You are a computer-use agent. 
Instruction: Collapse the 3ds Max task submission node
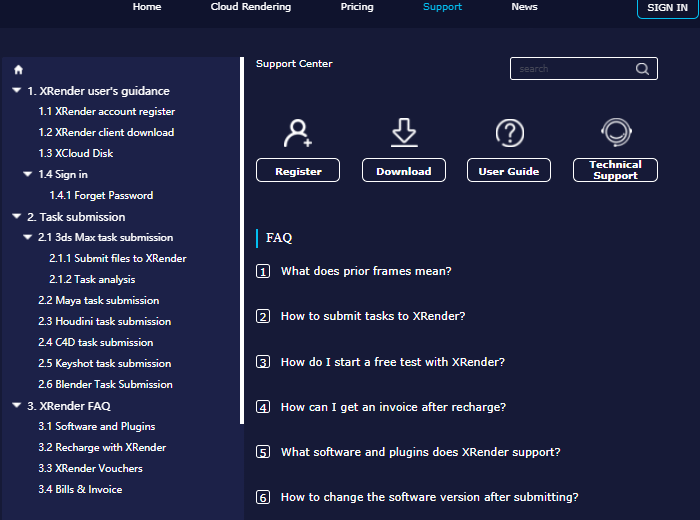tap(28, 238)
